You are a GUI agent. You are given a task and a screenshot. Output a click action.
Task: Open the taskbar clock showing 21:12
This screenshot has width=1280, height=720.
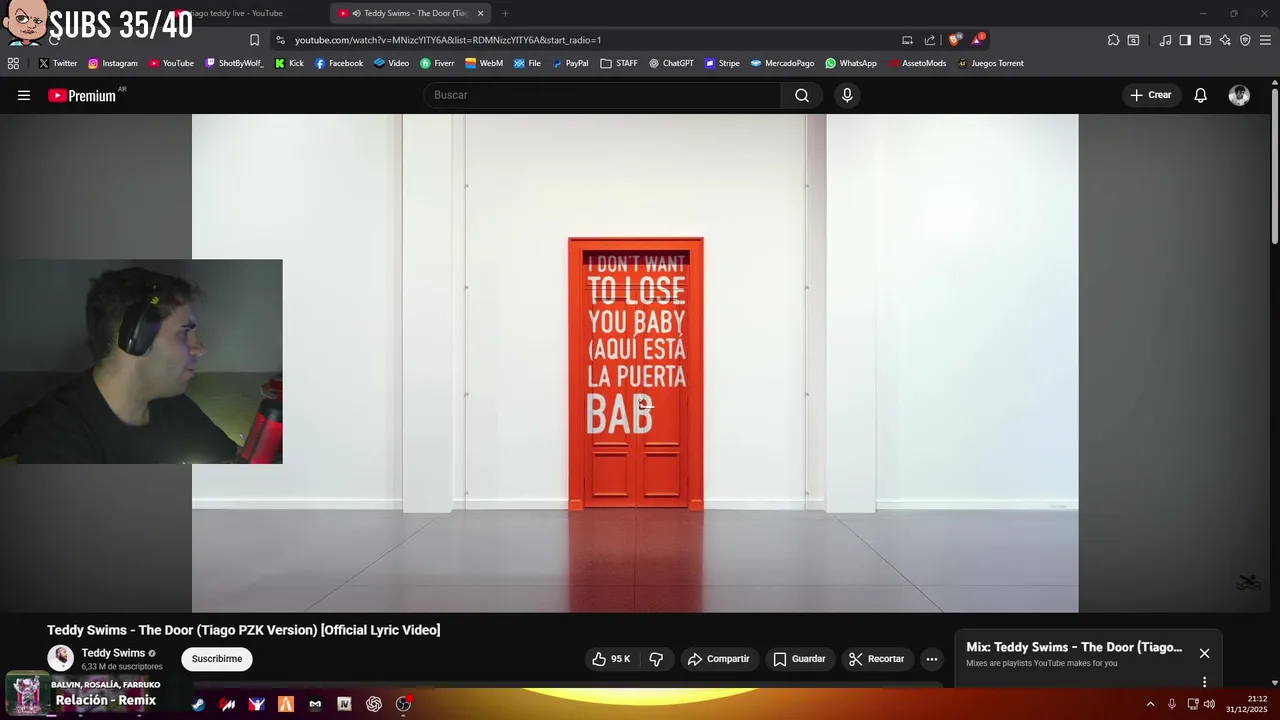tap(1246, 704)
